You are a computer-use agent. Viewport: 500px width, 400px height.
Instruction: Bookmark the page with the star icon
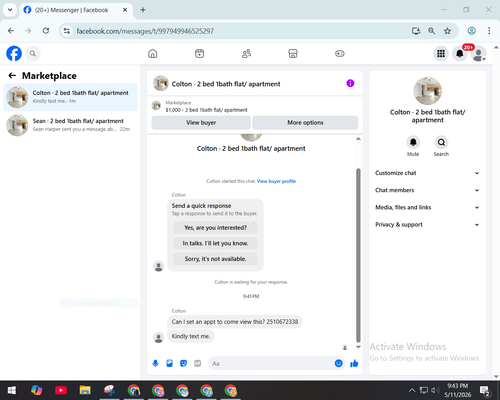pyautogui.click(x=447, y=31)
